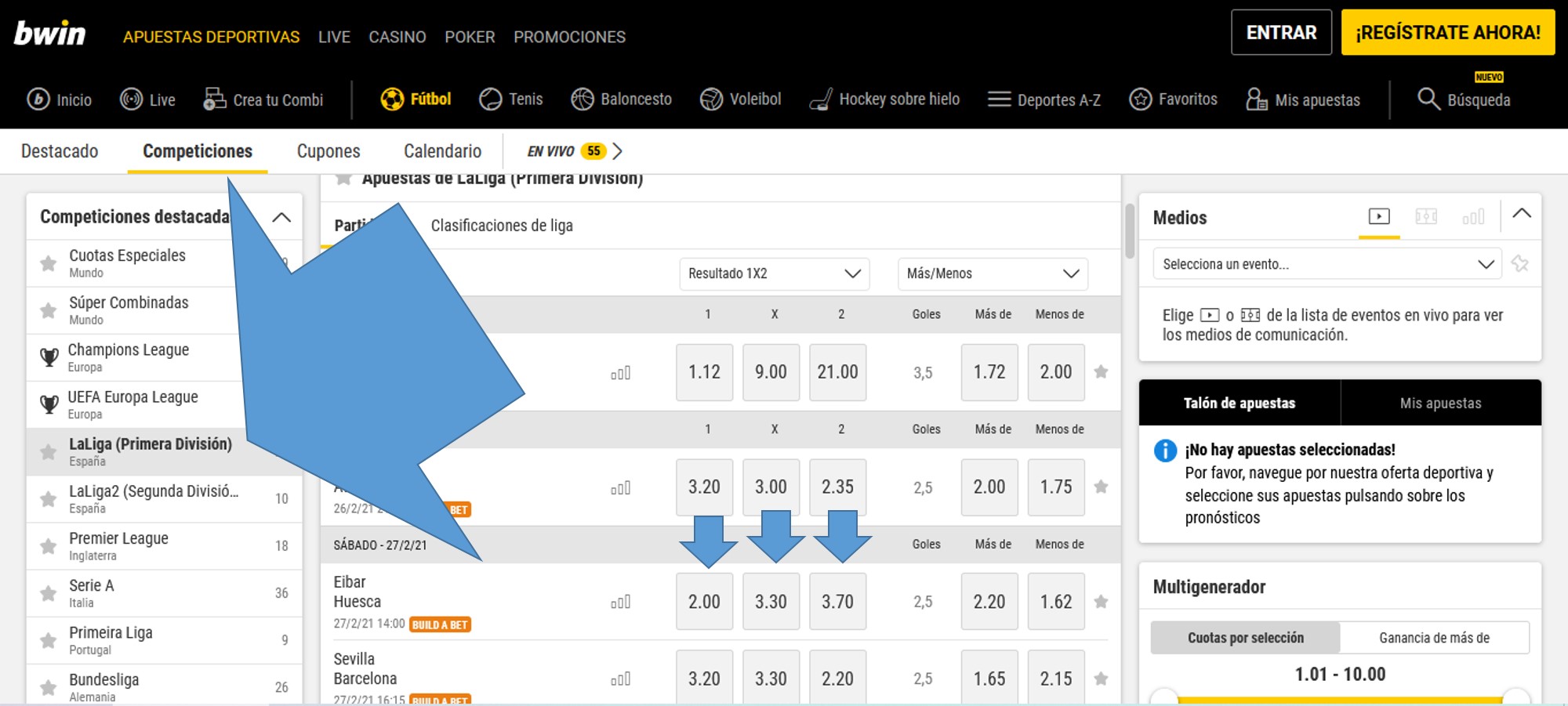Show the statistics view in Medios
Screen dimensions: 1568x706
1473,216
